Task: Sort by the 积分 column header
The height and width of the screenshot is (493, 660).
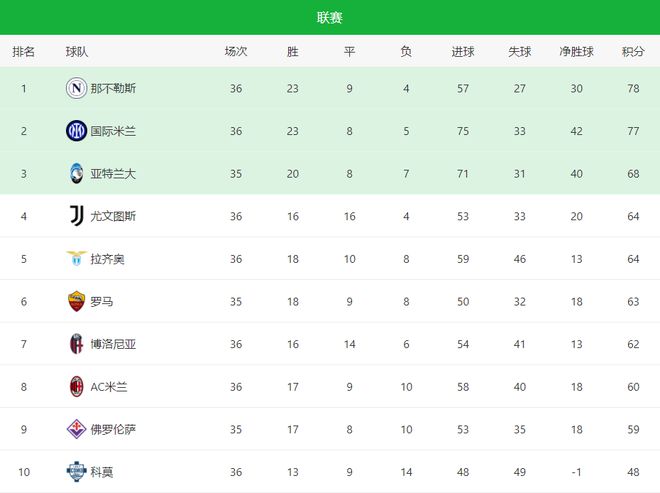Action: click(633, 51)
